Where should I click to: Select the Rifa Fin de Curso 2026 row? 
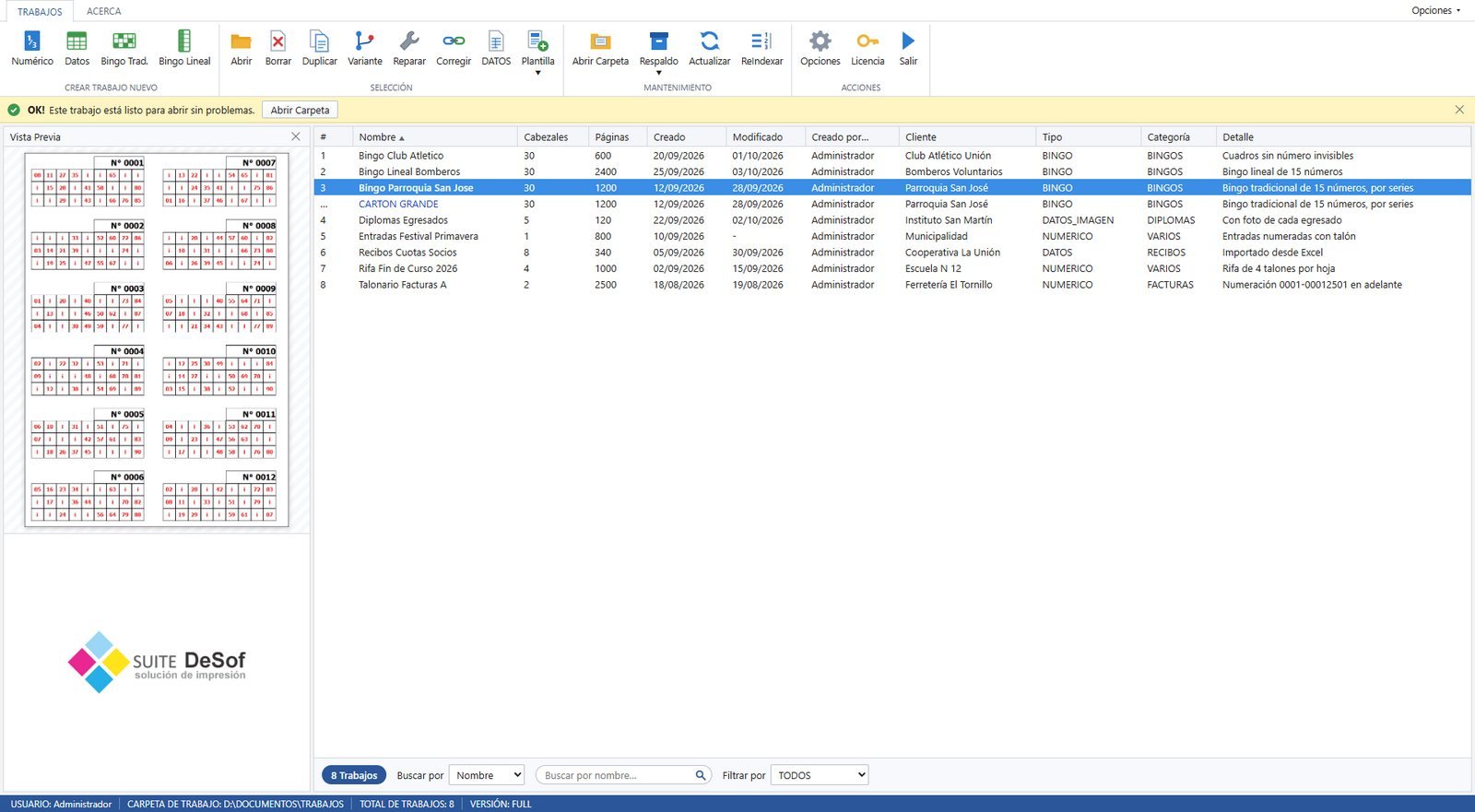tap(892, 268)
